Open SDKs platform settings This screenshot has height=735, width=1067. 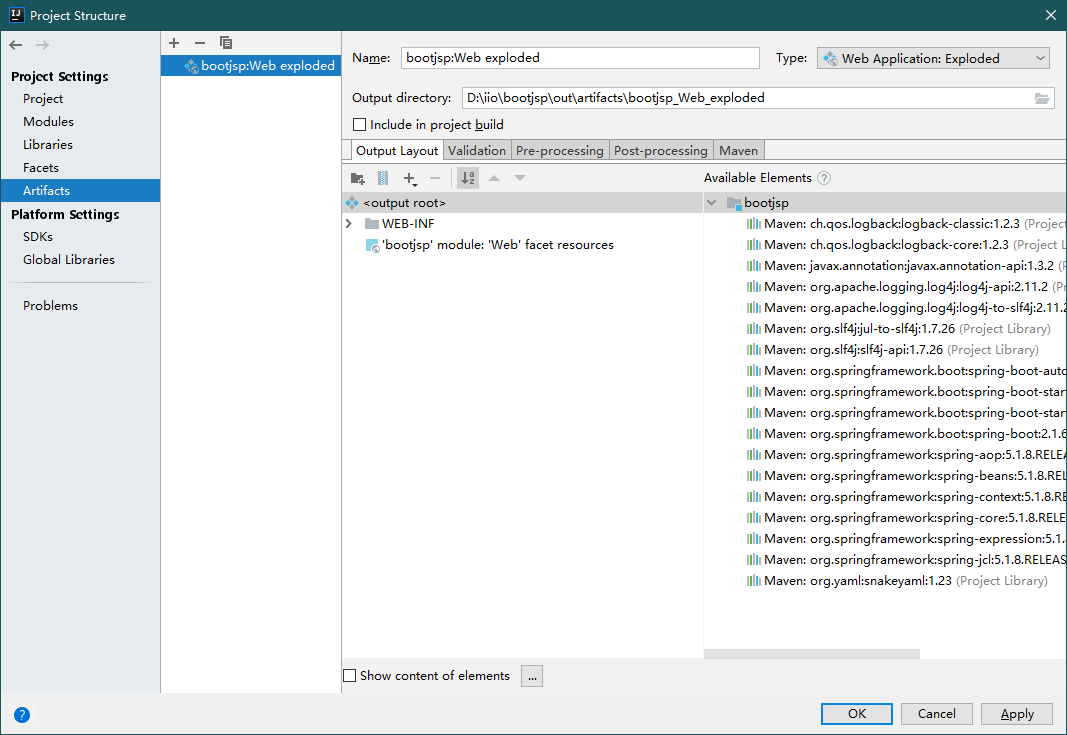[37, 237]
